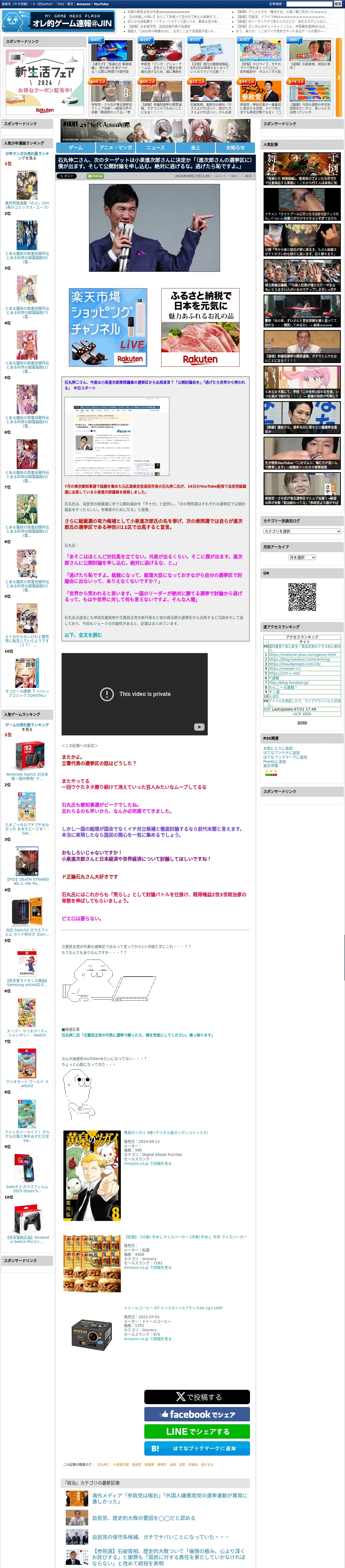
Task: Open the カテゴリを選択 dropdown
Action: (302, 531)
